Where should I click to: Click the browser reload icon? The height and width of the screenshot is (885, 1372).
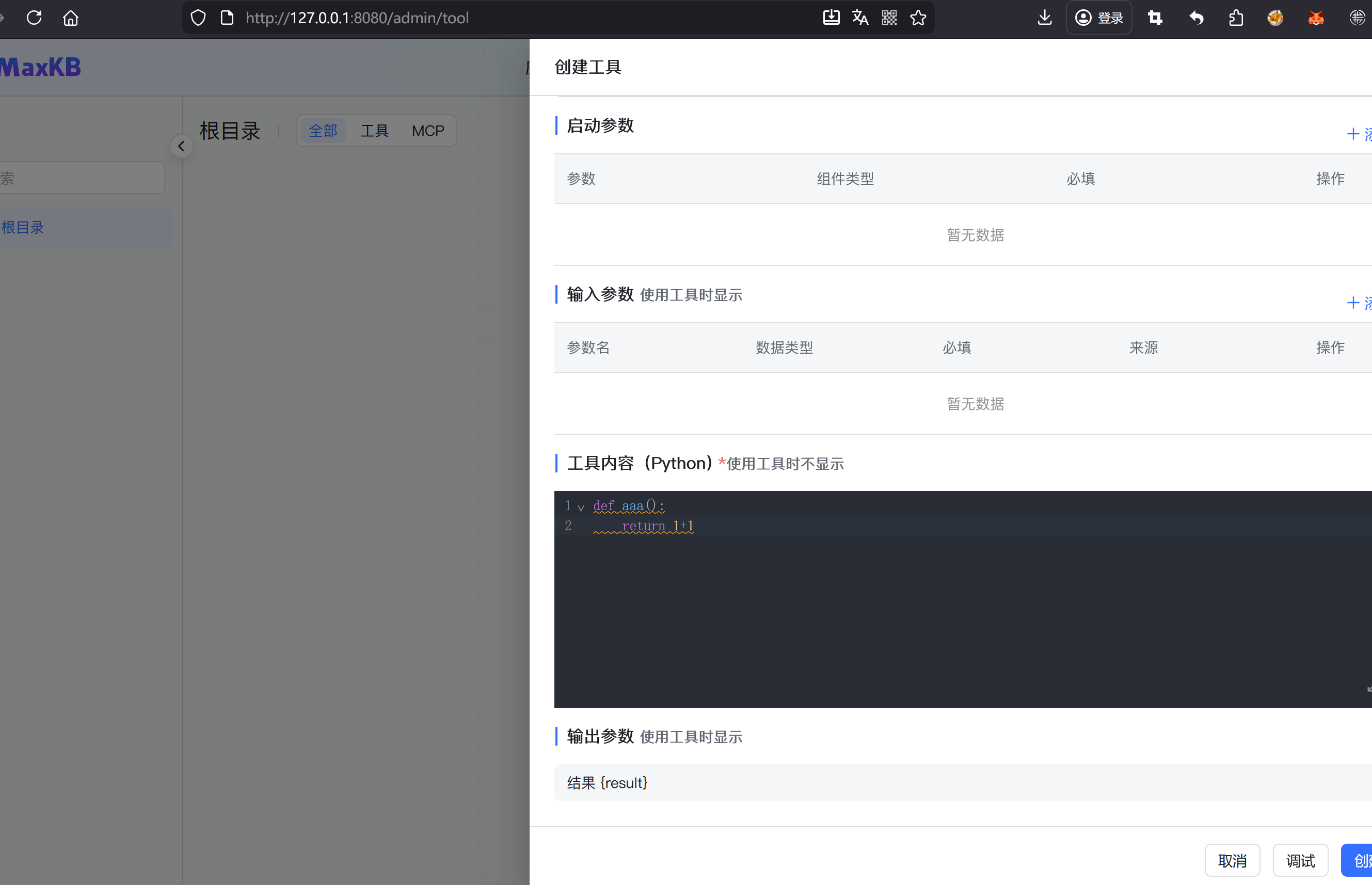[x=35, y=18]
